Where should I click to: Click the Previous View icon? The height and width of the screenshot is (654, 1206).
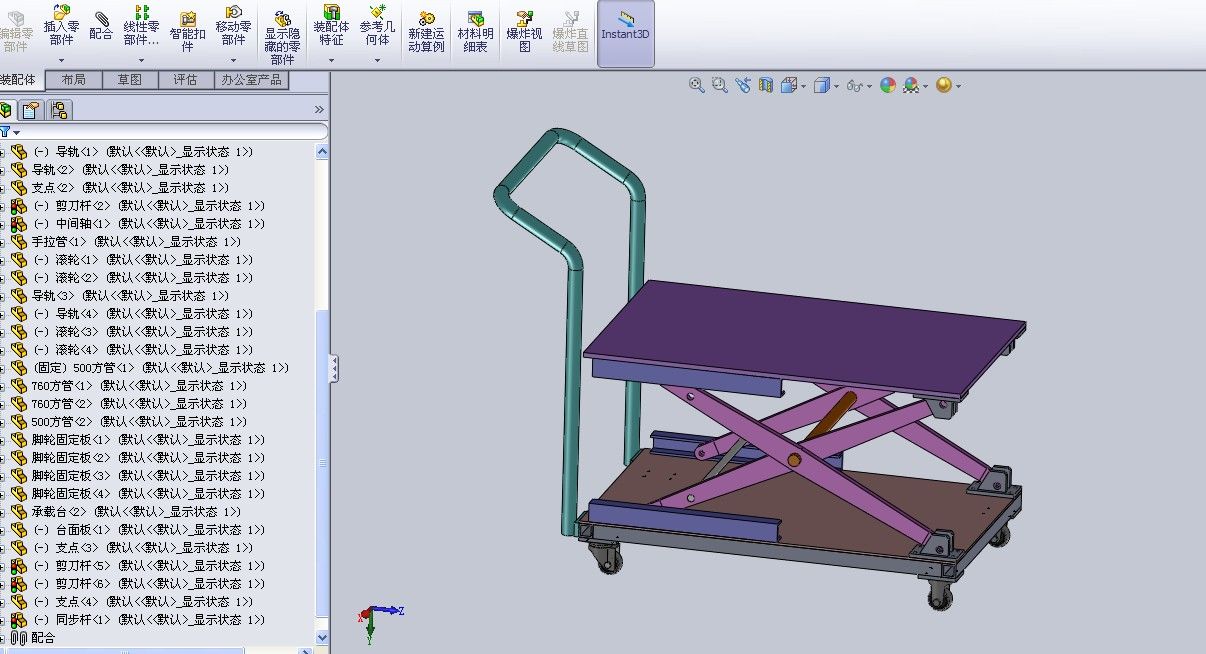tap(743, 86)
